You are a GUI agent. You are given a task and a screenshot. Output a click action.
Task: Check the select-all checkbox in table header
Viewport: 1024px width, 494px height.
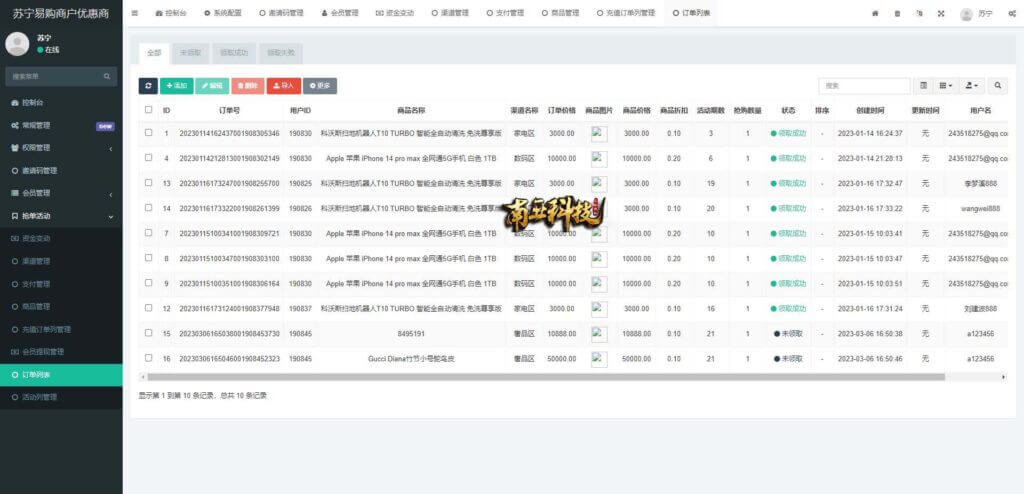pyautogui.click(x=148, y=110)
